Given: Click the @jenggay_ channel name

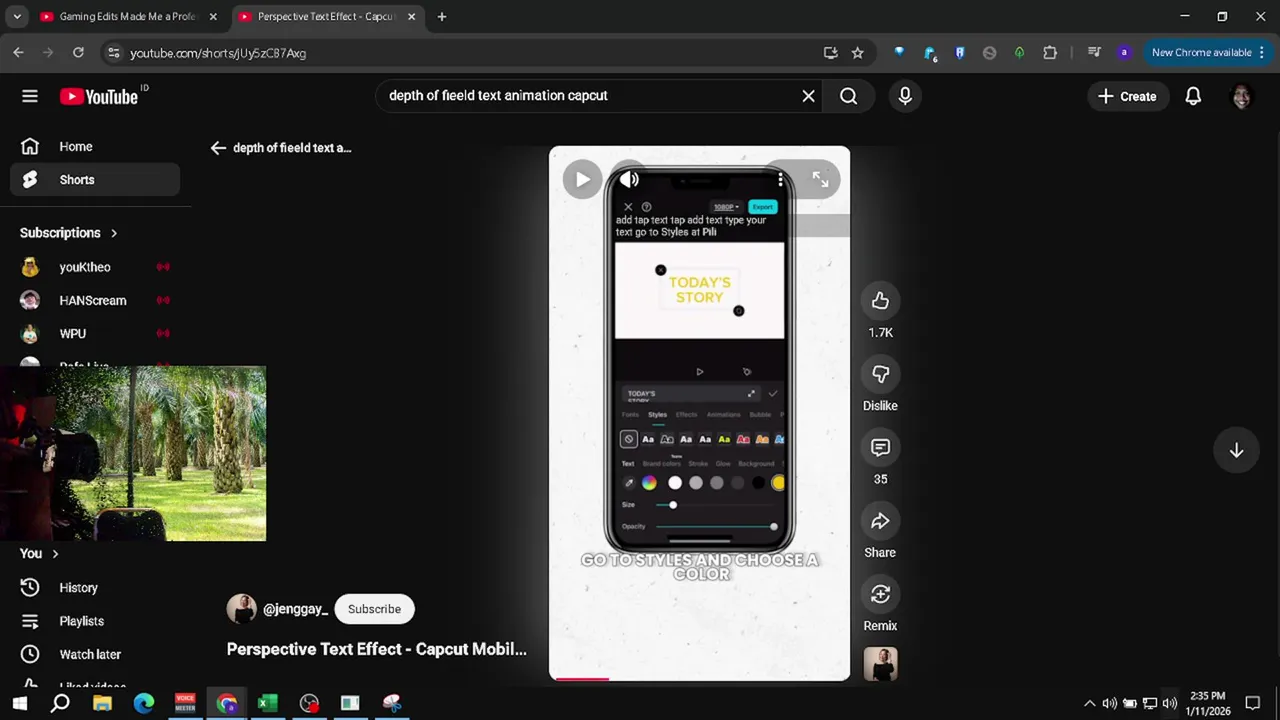Looking at the screenshot, I should (295, 609).
